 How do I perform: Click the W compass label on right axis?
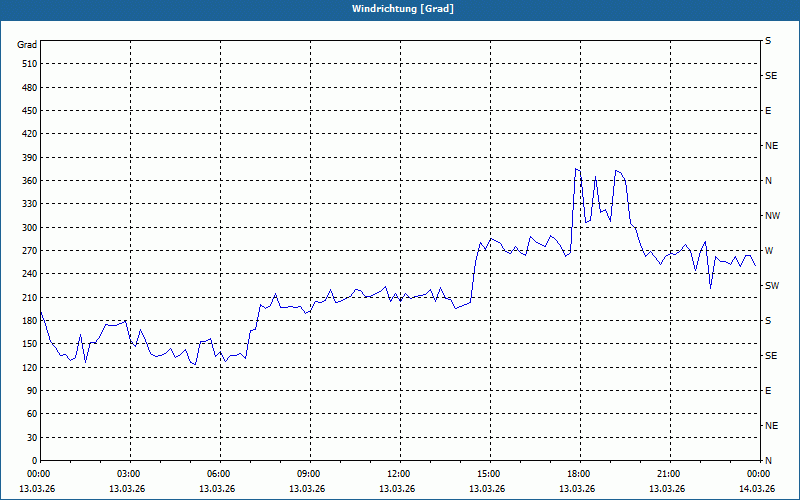tap(769, 251)
